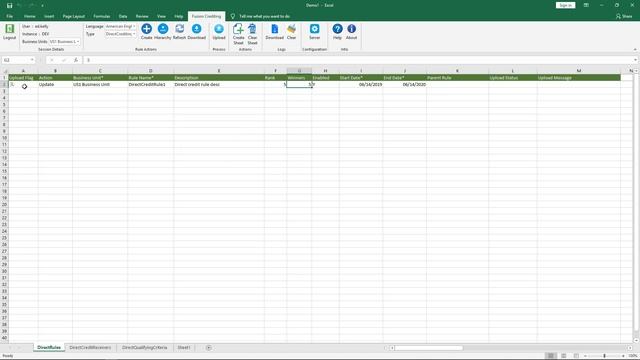Click the Sign in button
The image size is (640, 360).
565,5
